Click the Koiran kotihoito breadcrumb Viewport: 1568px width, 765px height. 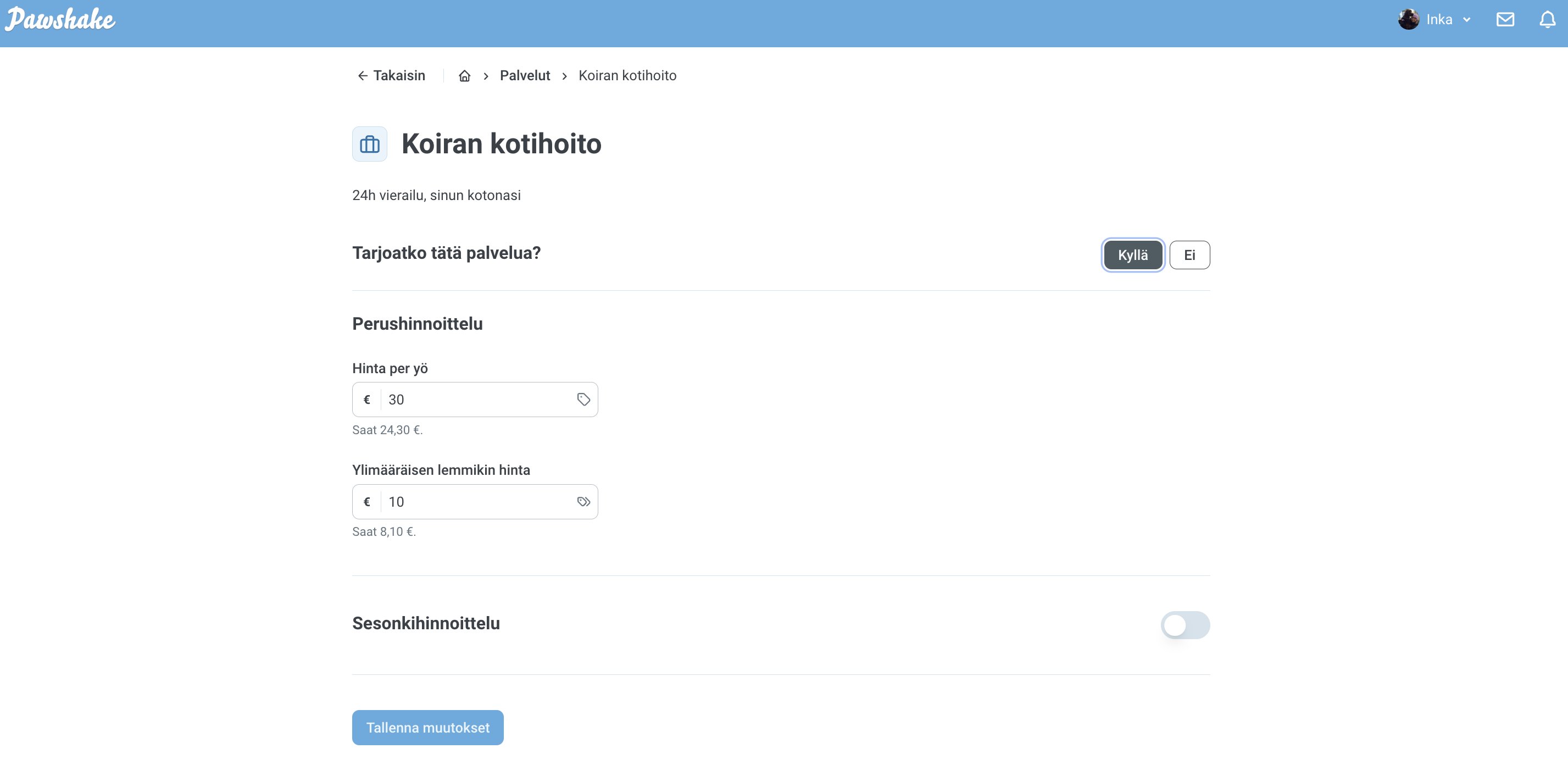pyautogui.click(x=627, y=75)
